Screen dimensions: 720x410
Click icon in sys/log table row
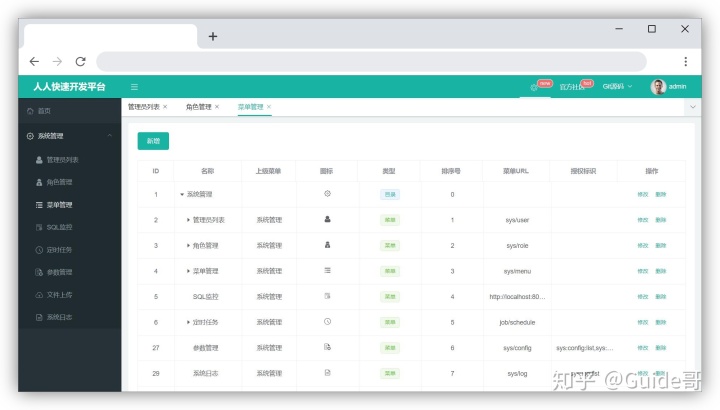click(327, 373)
